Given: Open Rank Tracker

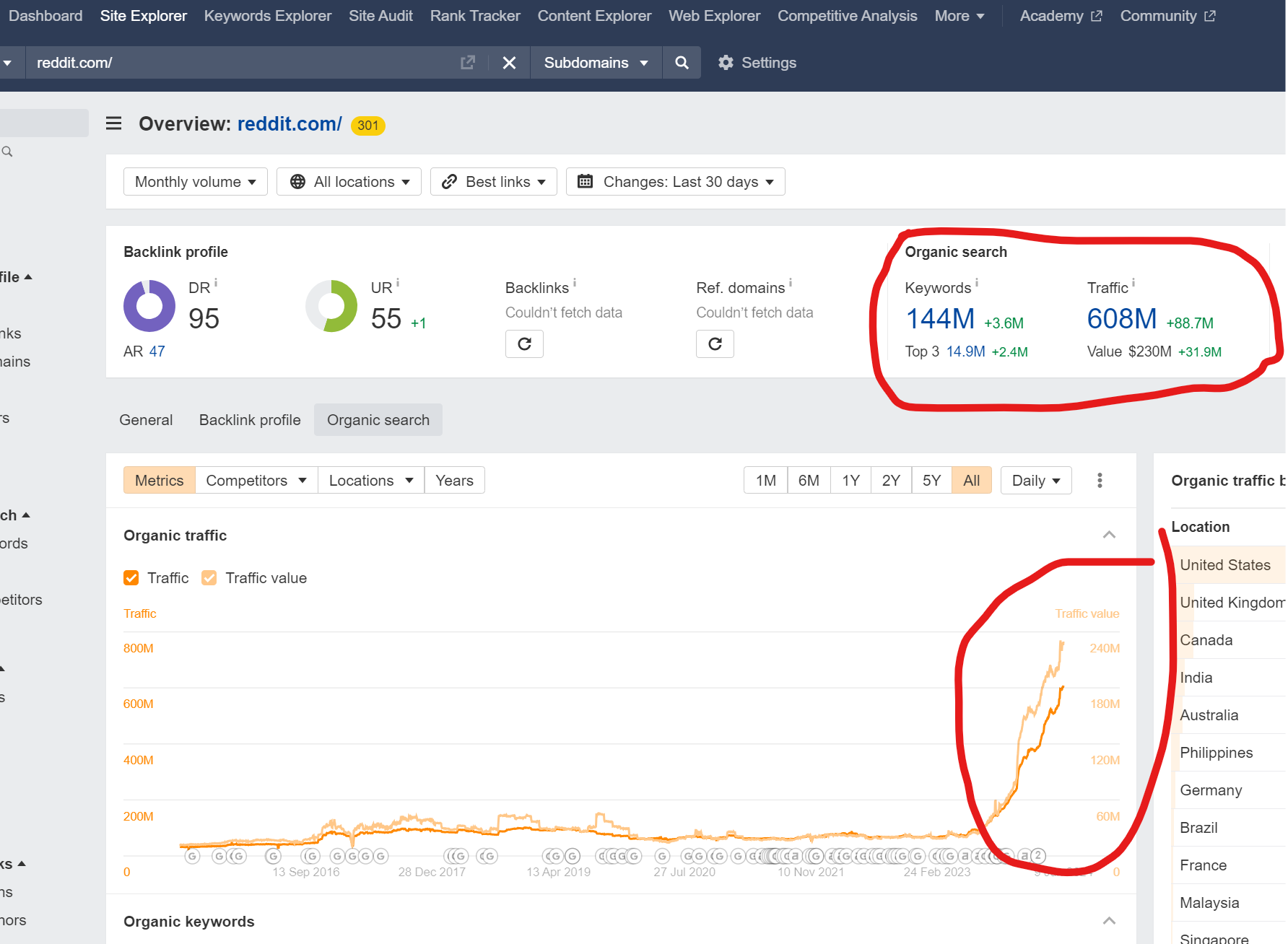Looking at the screenshot, I should point(475,16).
